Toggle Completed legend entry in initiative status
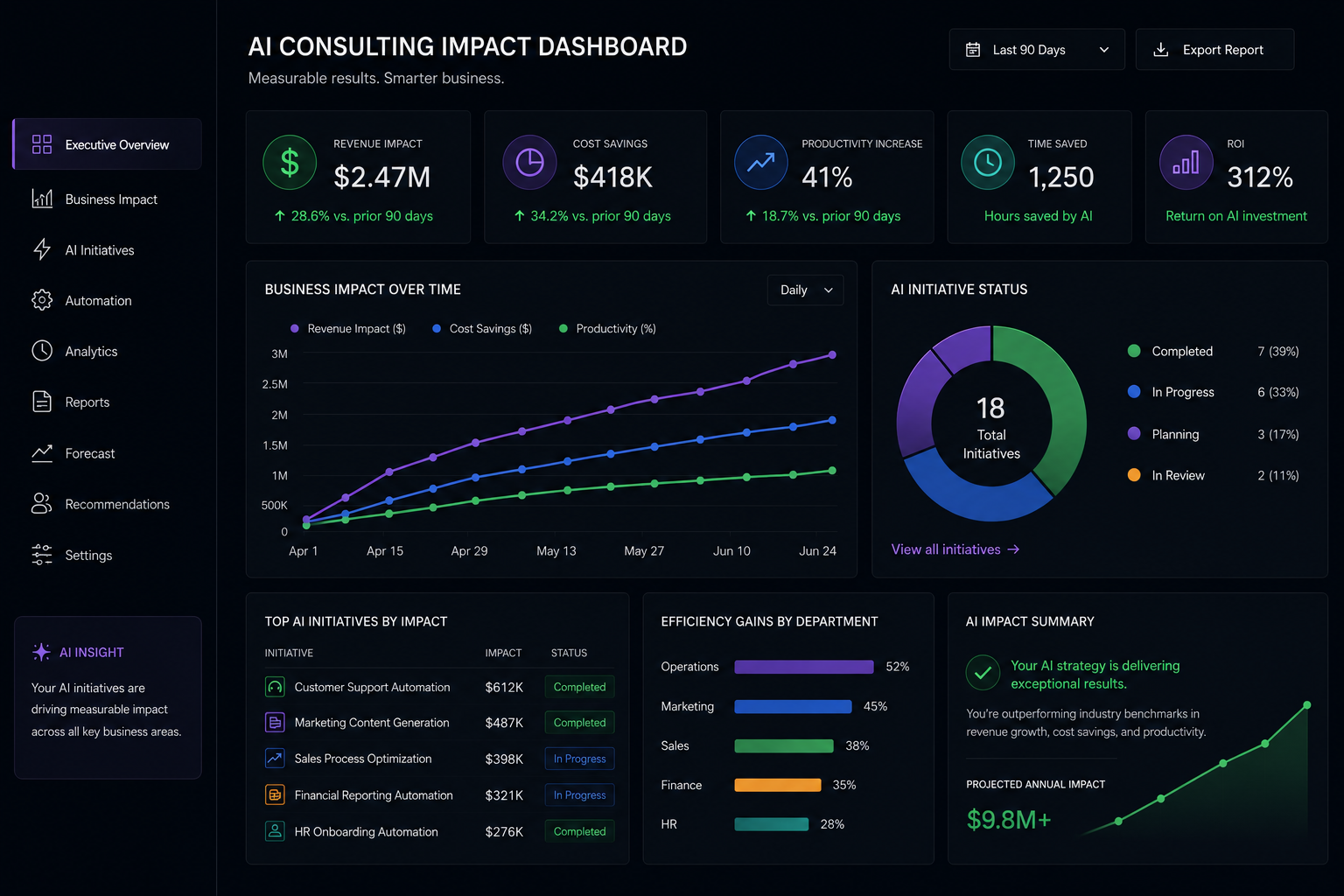Image resolution: width=1344 pixels, height=896 pixels. pos(1214,351)
